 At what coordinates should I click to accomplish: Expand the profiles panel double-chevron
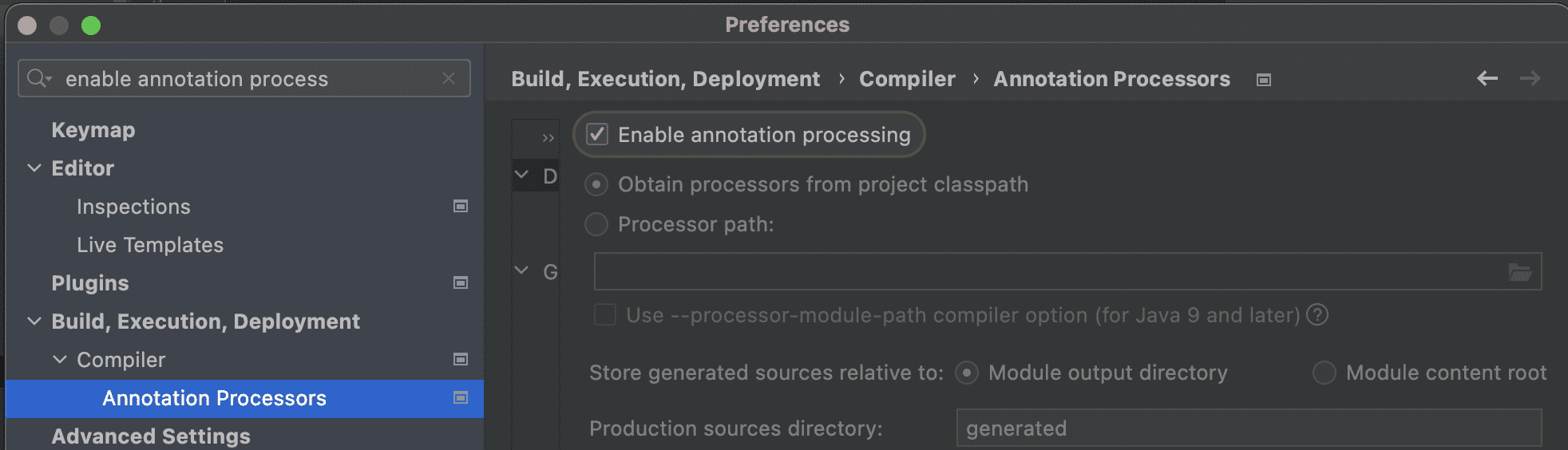[x=548, y=137]
